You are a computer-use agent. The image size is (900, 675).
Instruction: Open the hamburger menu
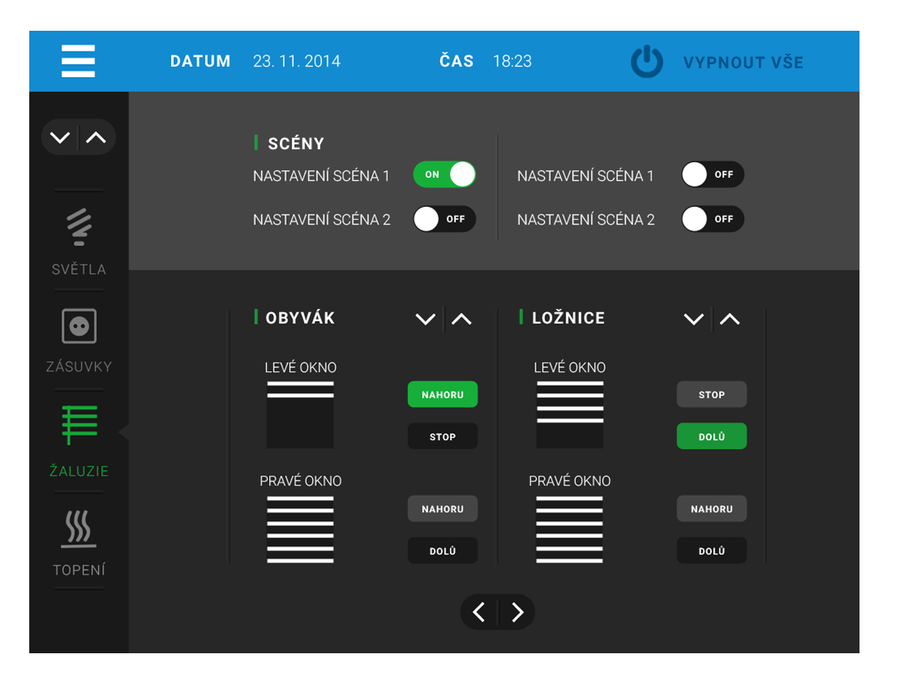point(78,61)
